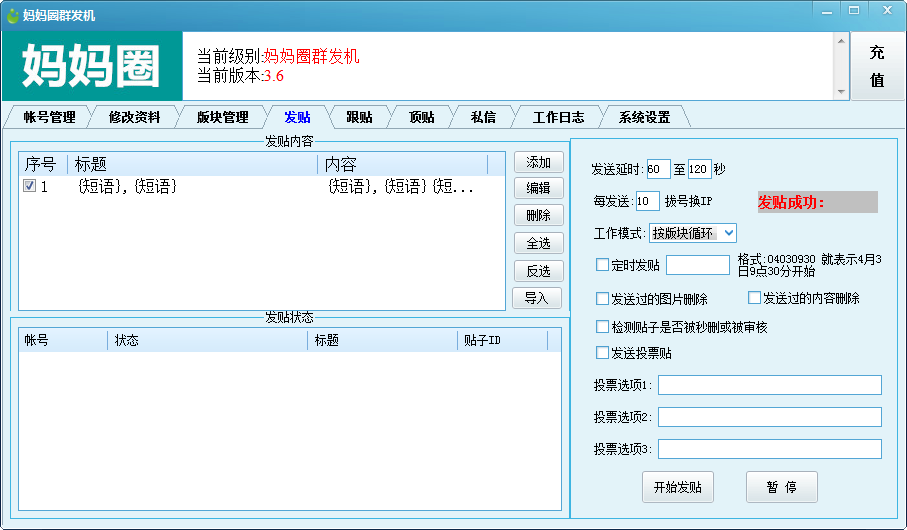907x530 pixels.
Task: Click the 投票选项1 input field
Action: pyautogui.click(x=770, y=385)
